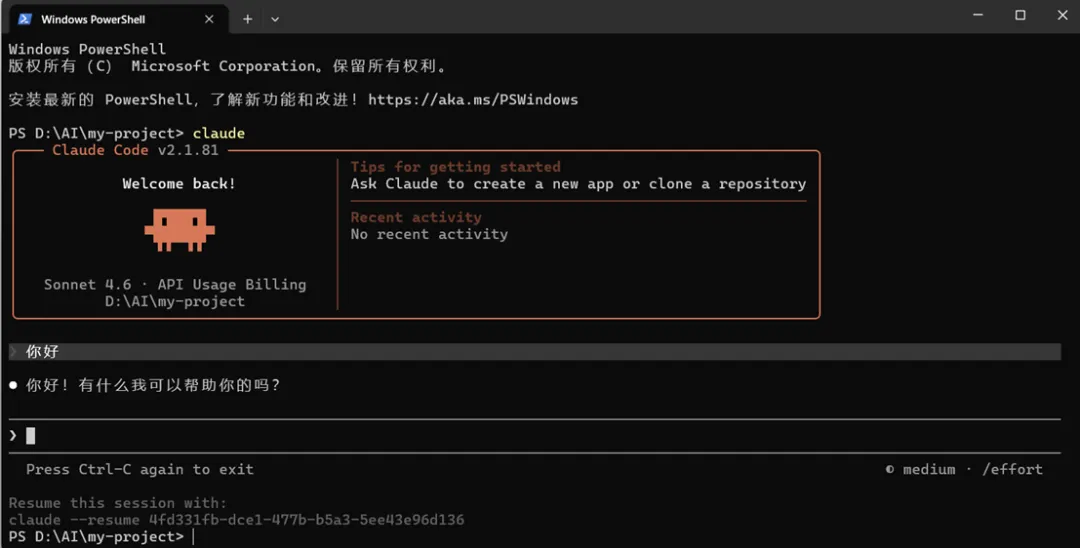
Task: Open the aka.ms/PSWindows link
Action: [473, 100]
